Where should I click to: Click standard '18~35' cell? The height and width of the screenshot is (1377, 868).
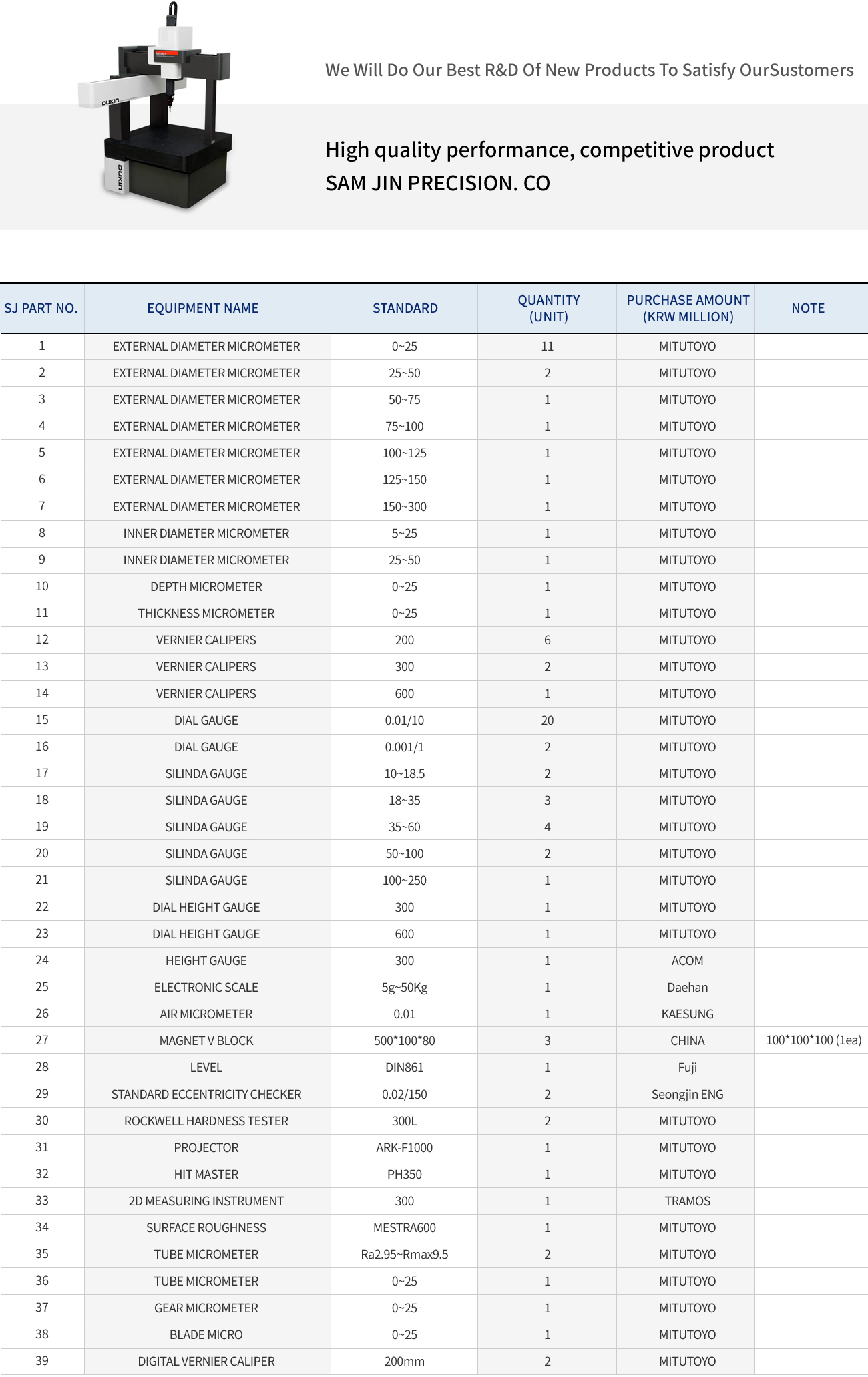tap(405, 800)
